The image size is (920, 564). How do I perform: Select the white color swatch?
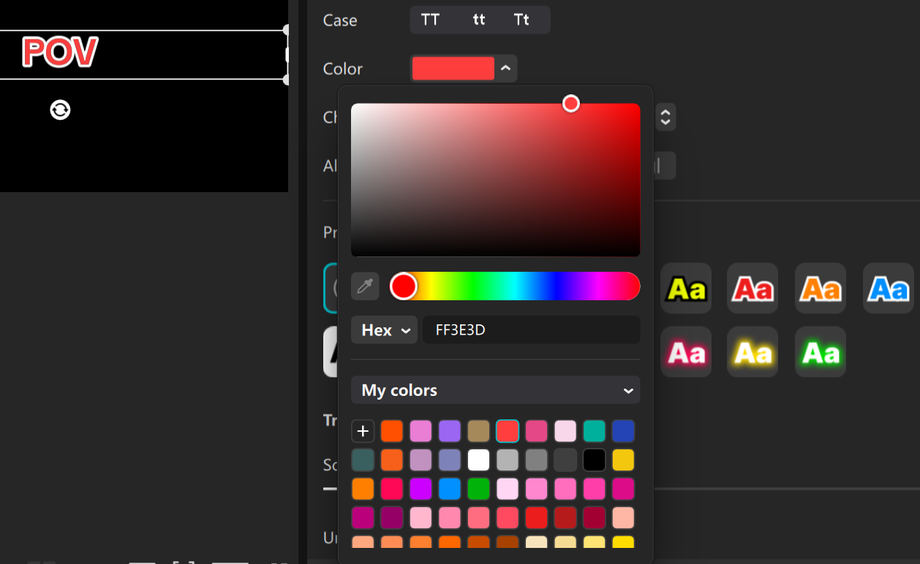click(x=479, y=460)
